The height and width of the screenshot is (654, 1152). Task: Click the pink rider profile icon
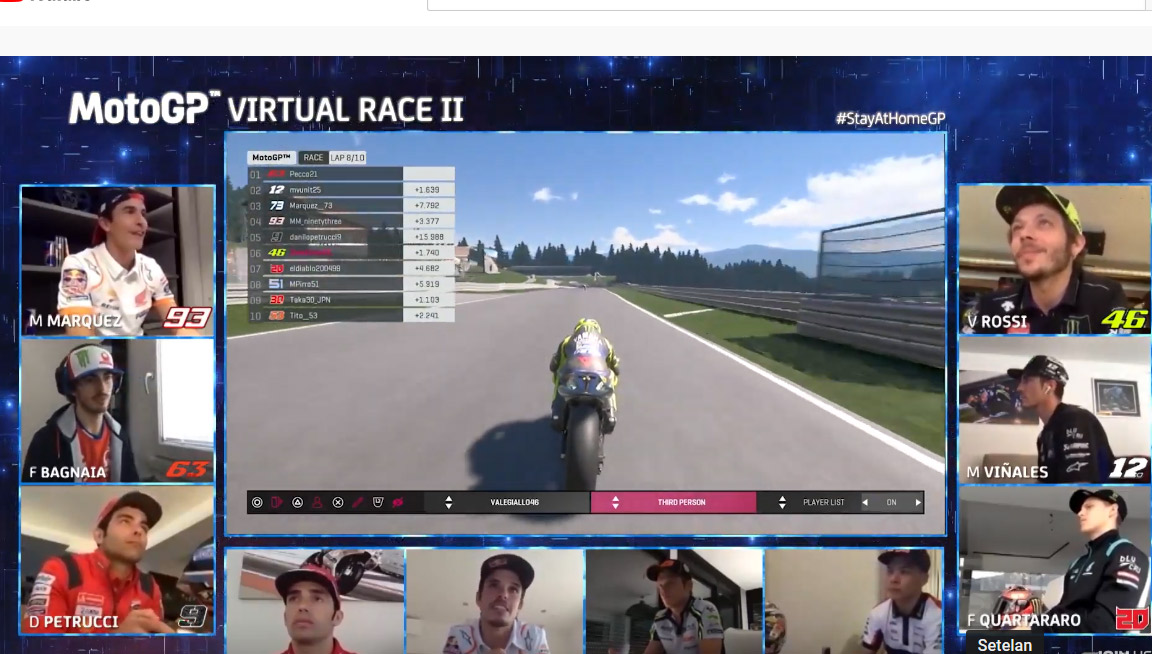pos(317,503)
